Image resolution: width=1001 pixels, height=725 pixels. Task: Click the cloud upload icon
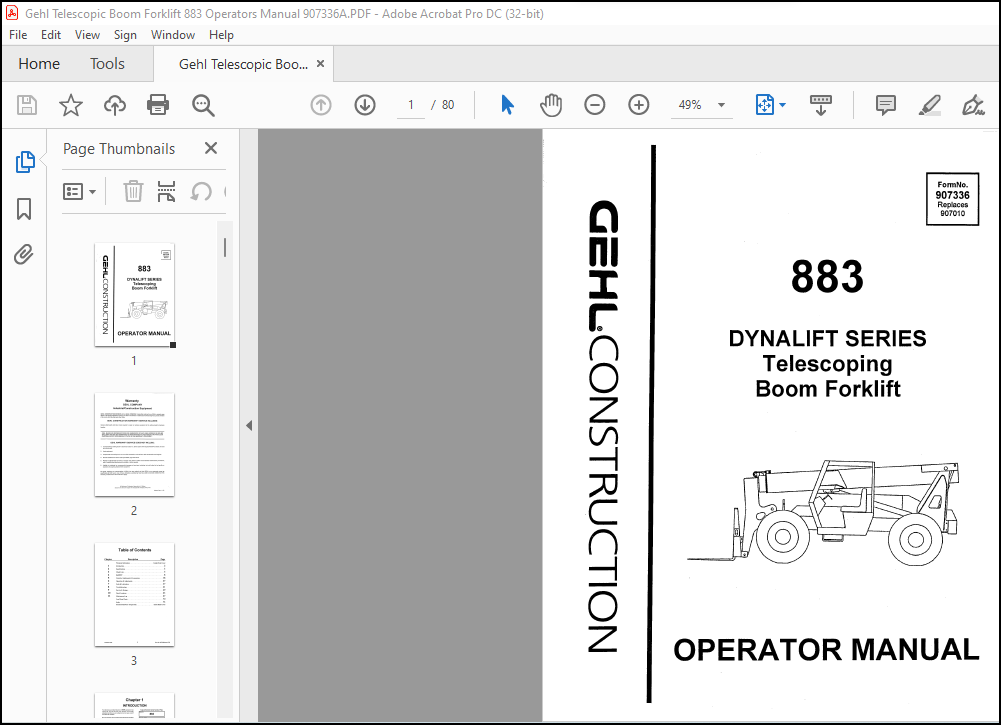(115, 105)
